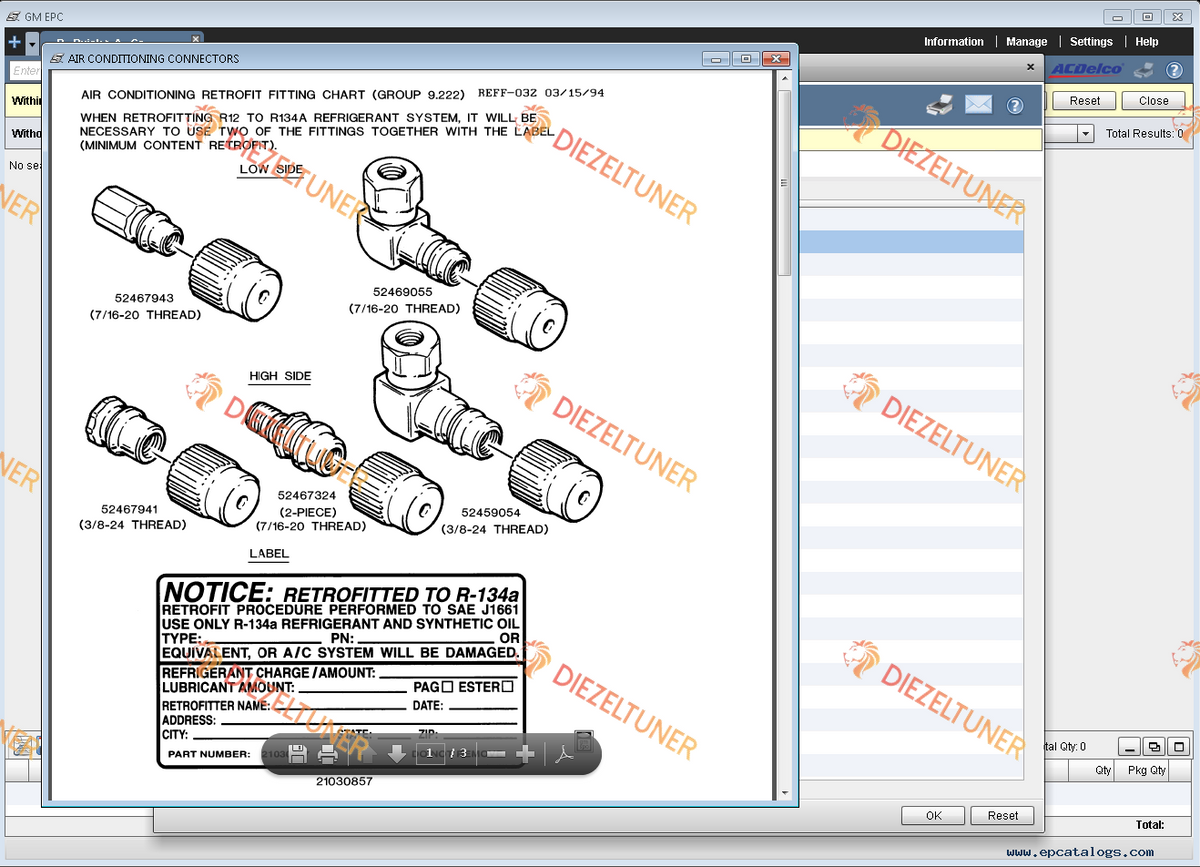Maximize the shopping list panel
1200x867 pixels.
click(1180, 746)
